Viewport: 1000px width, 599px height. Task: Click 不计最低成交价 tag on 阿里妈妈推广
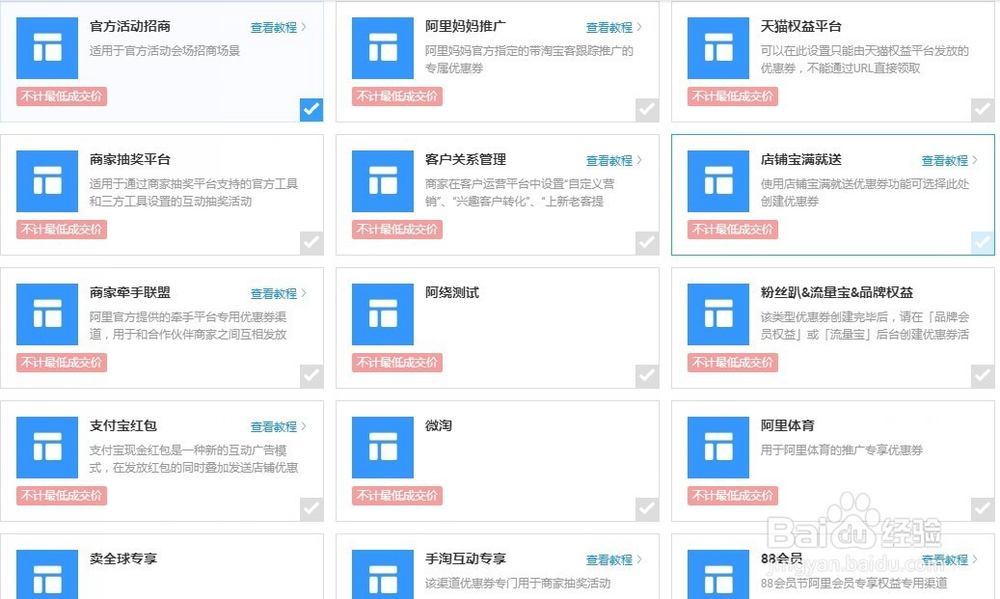[397, 96]
